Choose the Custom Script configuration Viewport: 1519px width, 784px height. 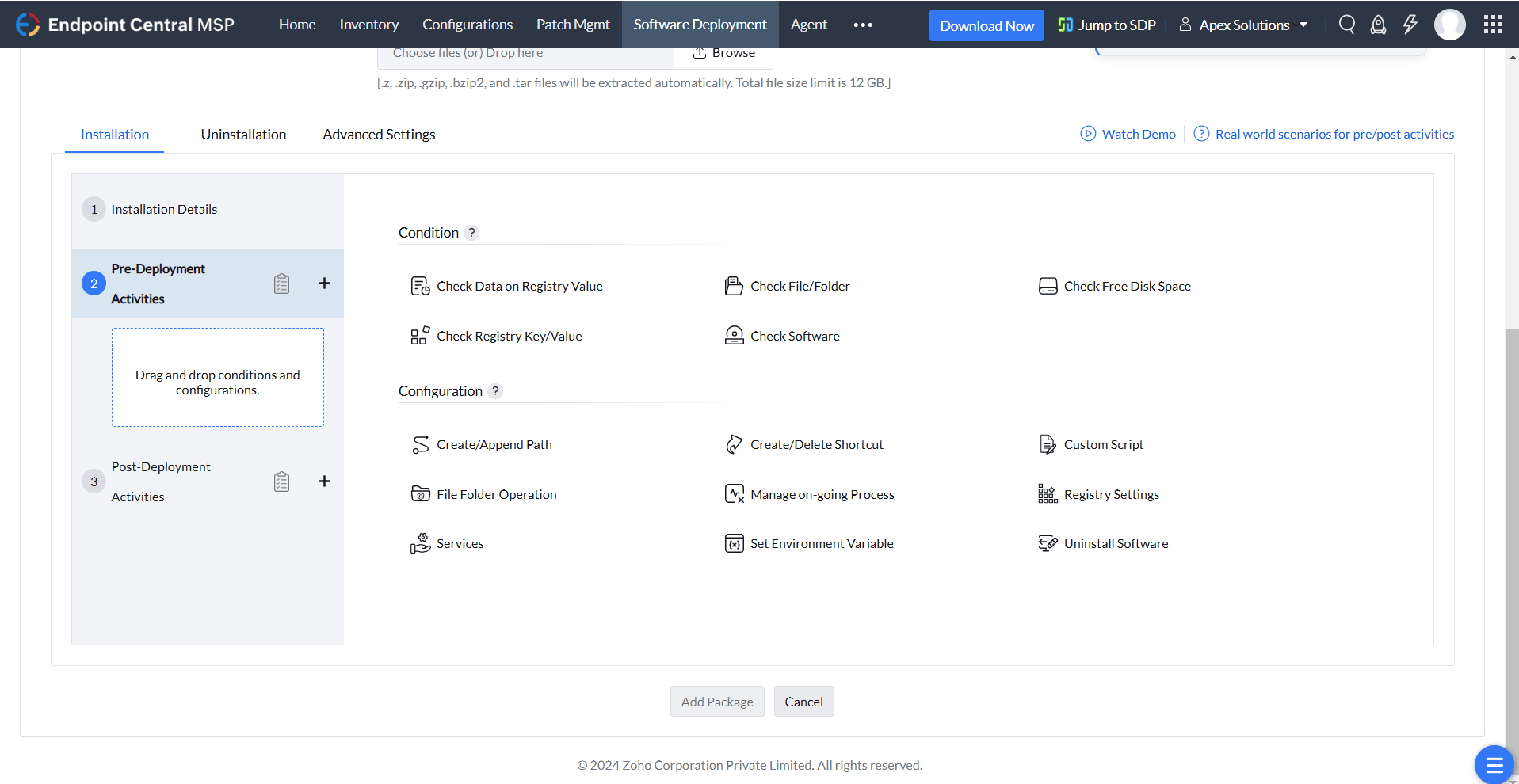click(x=1103, y=444)
